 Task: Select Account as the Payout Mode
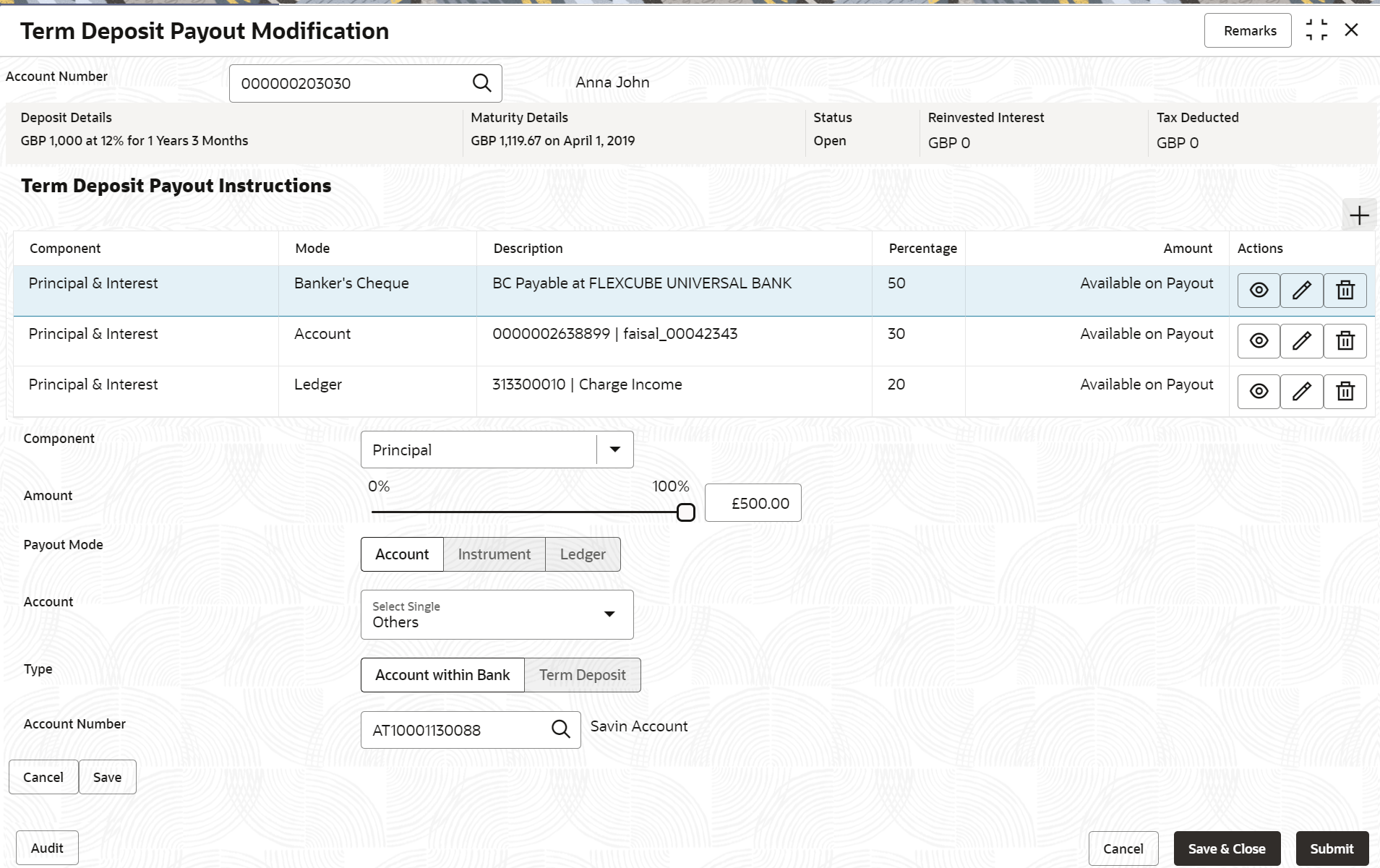coord(402,554)
